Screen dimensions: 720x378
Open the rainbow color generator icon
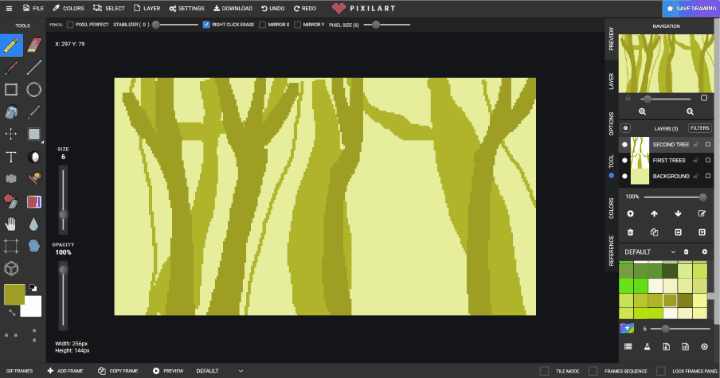click(x=627, y=328)
